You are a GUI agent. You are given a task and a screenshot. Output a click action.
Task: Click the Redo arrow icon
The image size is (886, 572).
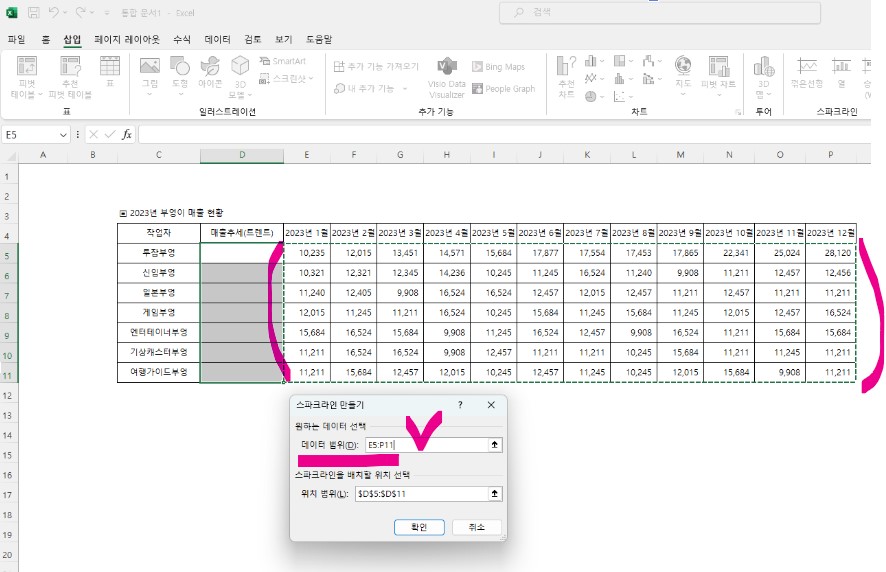coord(81,12)
